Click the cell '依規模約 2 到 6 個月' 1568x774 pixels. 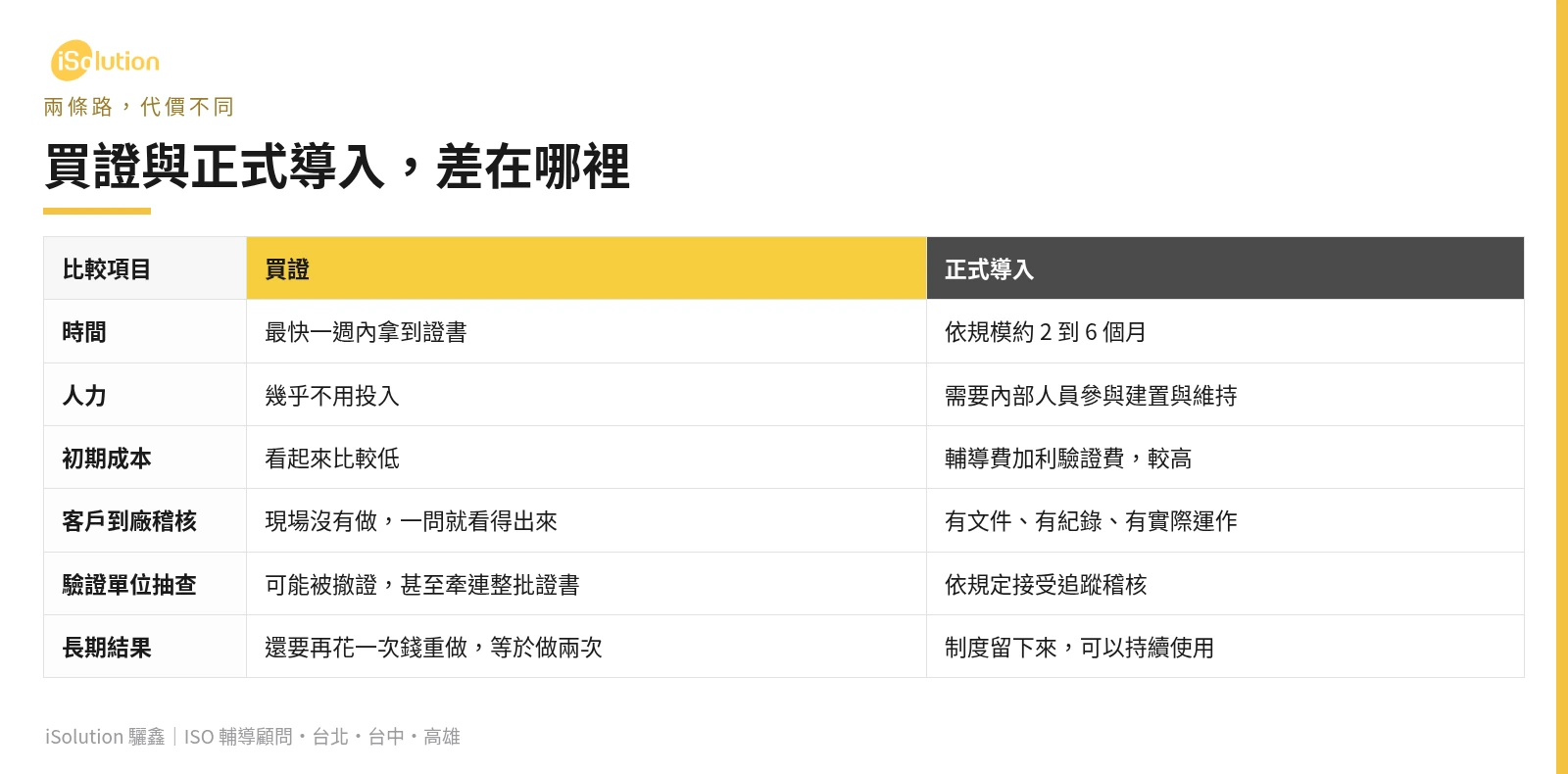point(1225,332)
